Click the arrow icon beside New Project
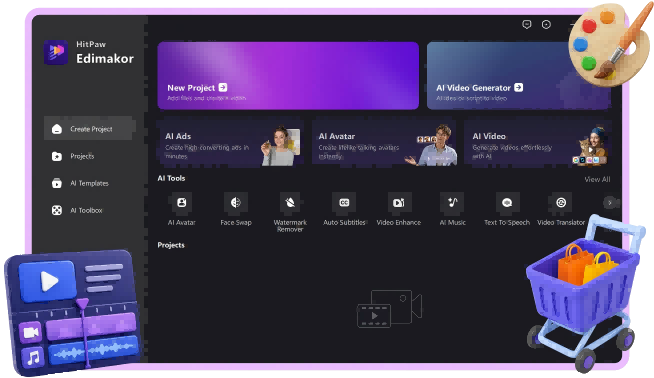Screen dimensions: 654x378 (223, 87)
